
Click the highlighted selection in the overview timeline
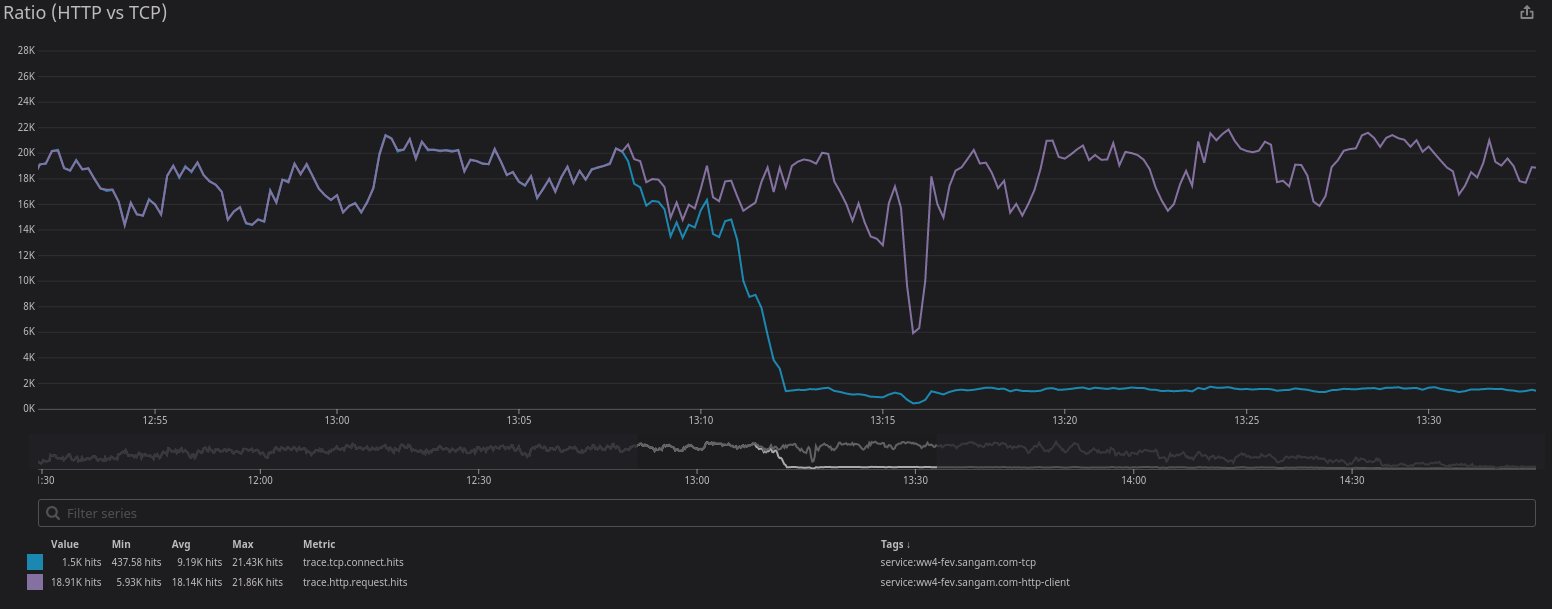tap(786, 454)
